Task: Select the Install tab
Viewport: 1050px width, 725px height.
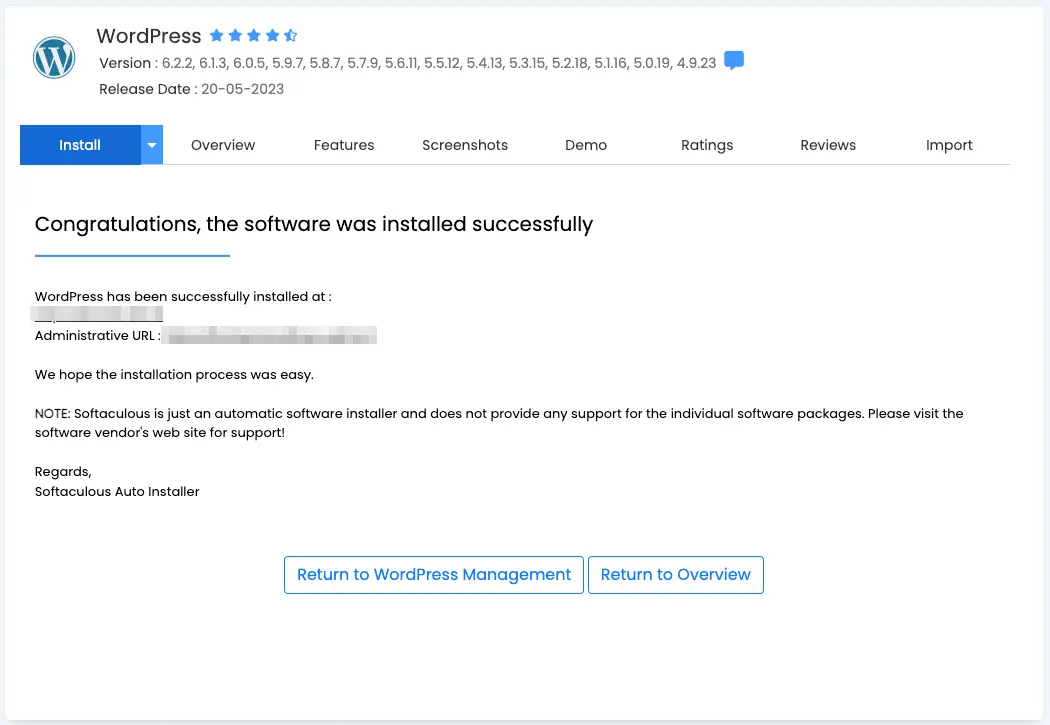Action: click(x=80, y=145)
